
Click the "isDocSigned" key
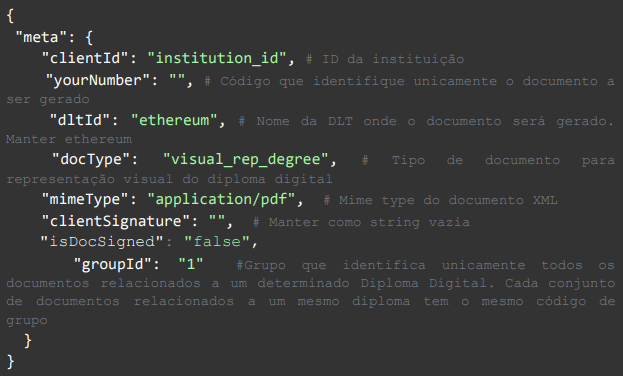pos(102,242)
